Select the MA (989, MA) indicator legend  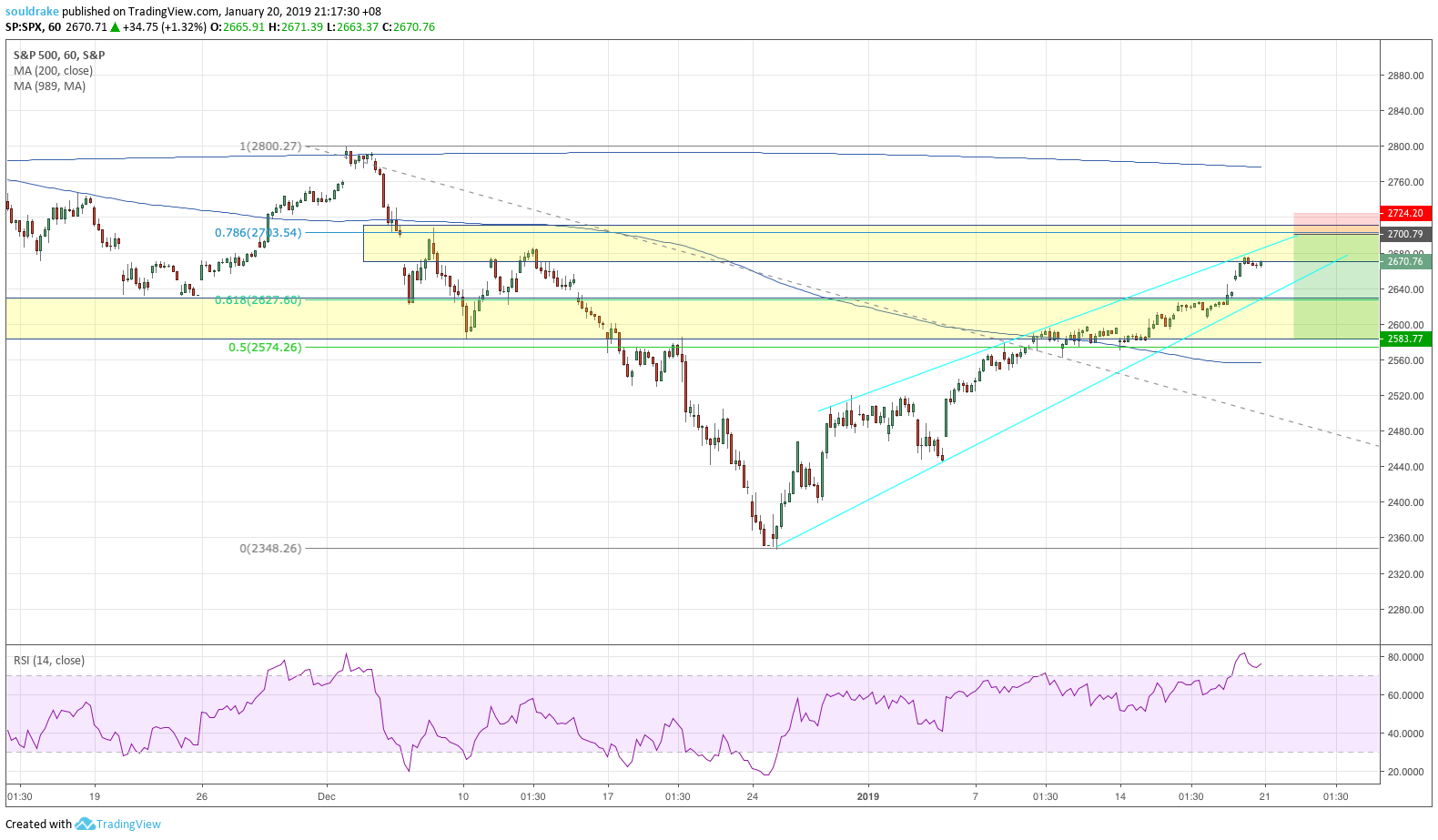49,86
